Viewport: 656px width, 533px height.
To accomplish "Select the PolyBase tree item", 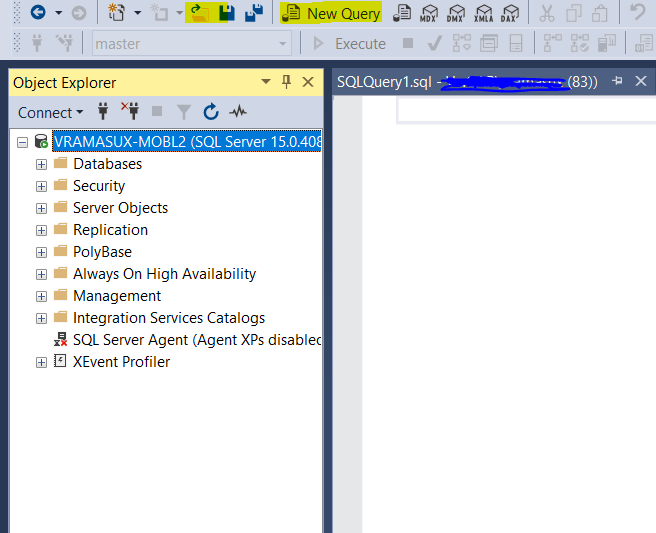I will (x=102, y=252).
